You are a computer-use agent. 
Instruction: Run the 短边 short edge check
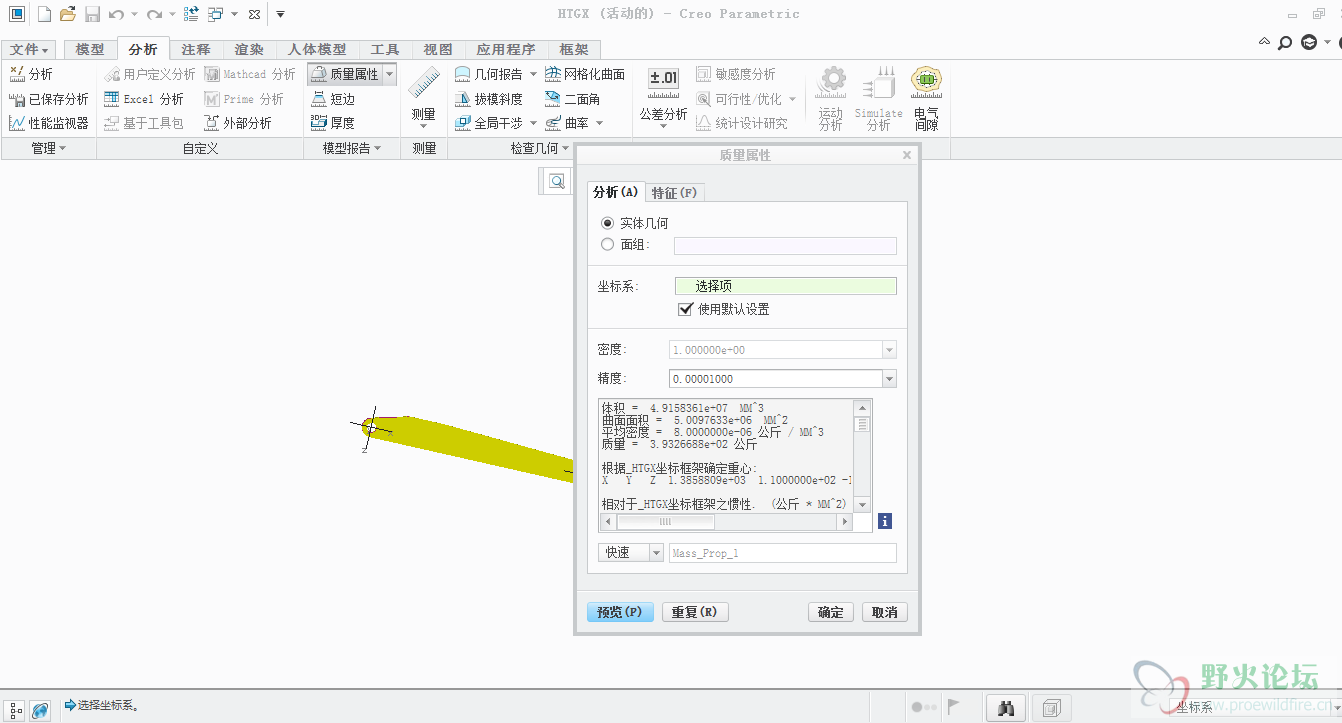pyautogui.click(x=333, y=99)
